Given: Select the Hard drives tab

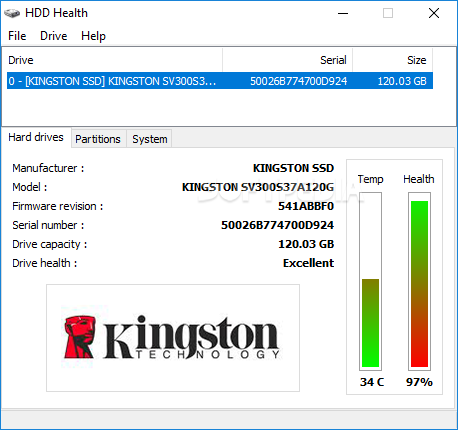Looking at the screenshot, I should tap(36, 137).
